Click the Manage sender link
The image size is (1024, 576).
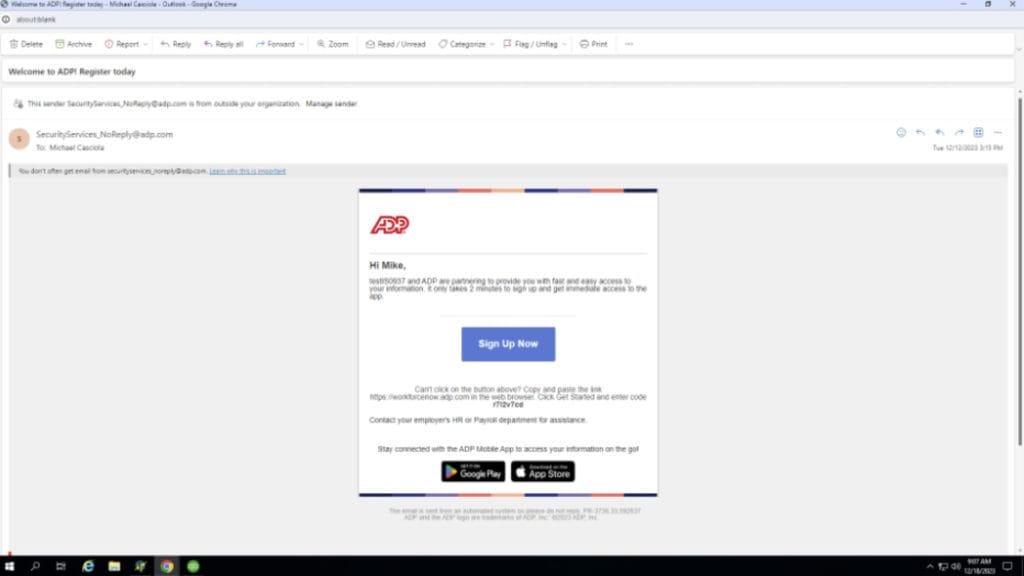pos(331,104)
